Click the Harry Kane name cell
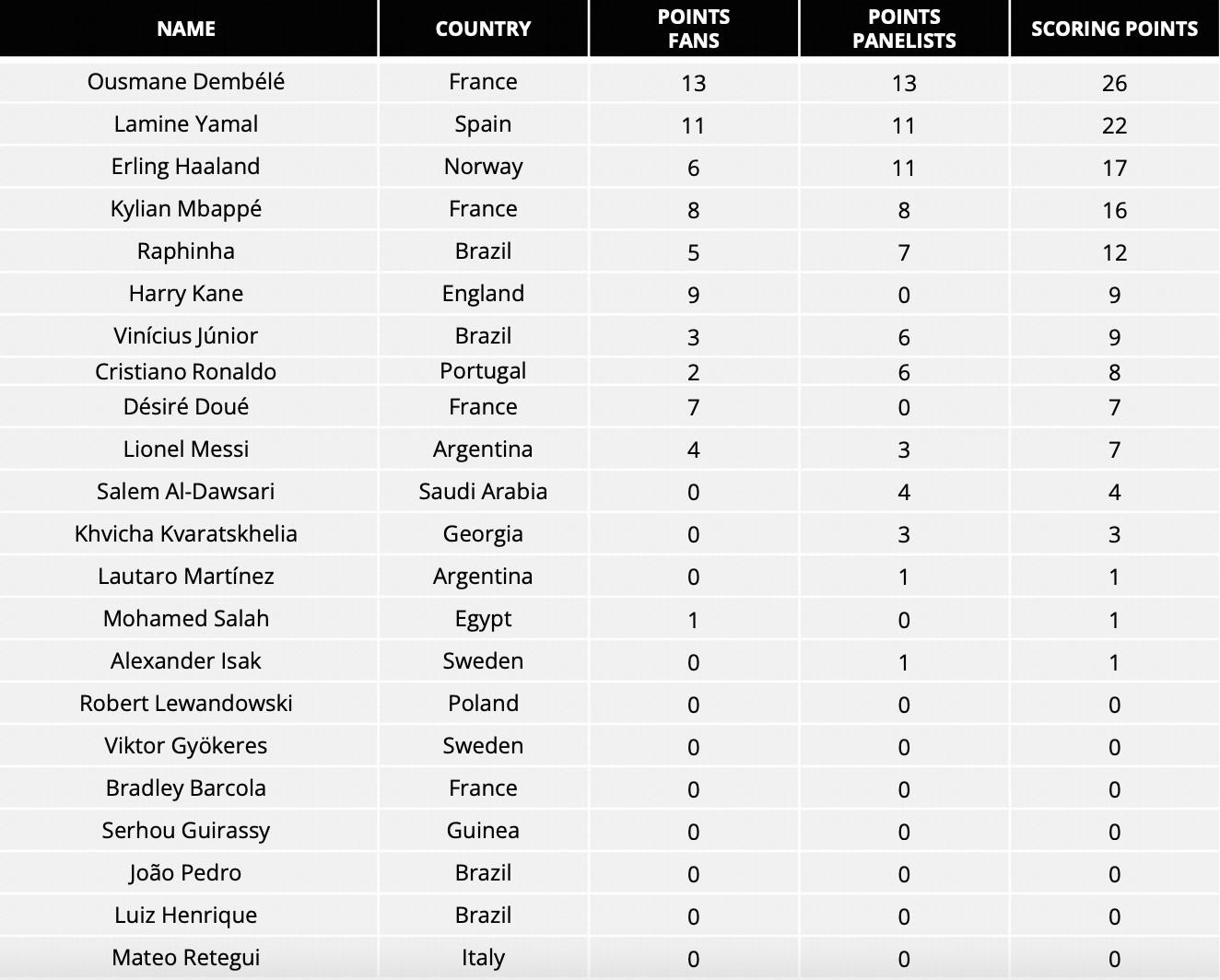Image resolution: width=1220 pixels, height=980 pixels. (186, 294)
